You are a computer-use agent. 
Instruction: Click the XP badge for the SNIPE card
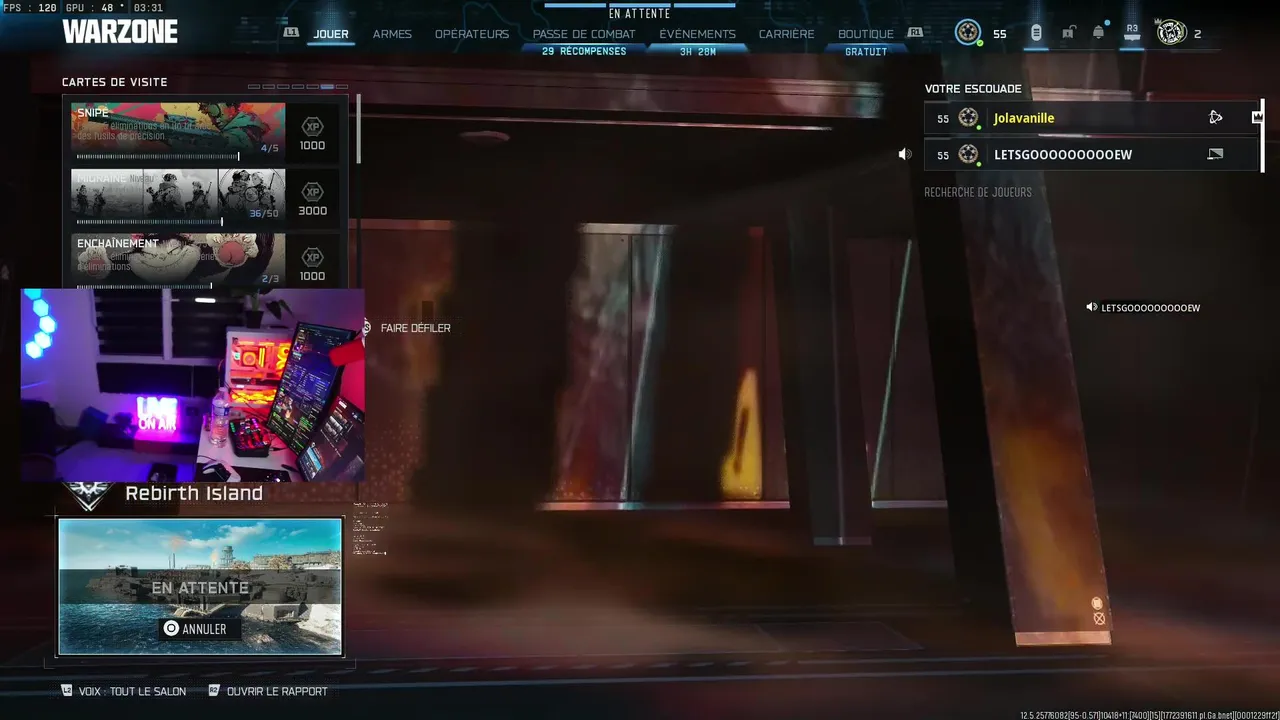point(312,127)
